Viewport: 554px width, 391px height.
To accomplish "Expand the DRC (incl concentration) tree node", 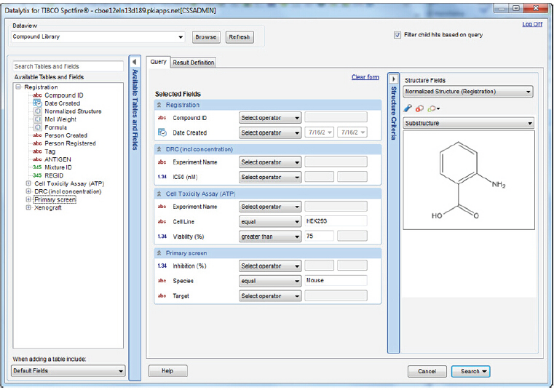I will [29, 191].
